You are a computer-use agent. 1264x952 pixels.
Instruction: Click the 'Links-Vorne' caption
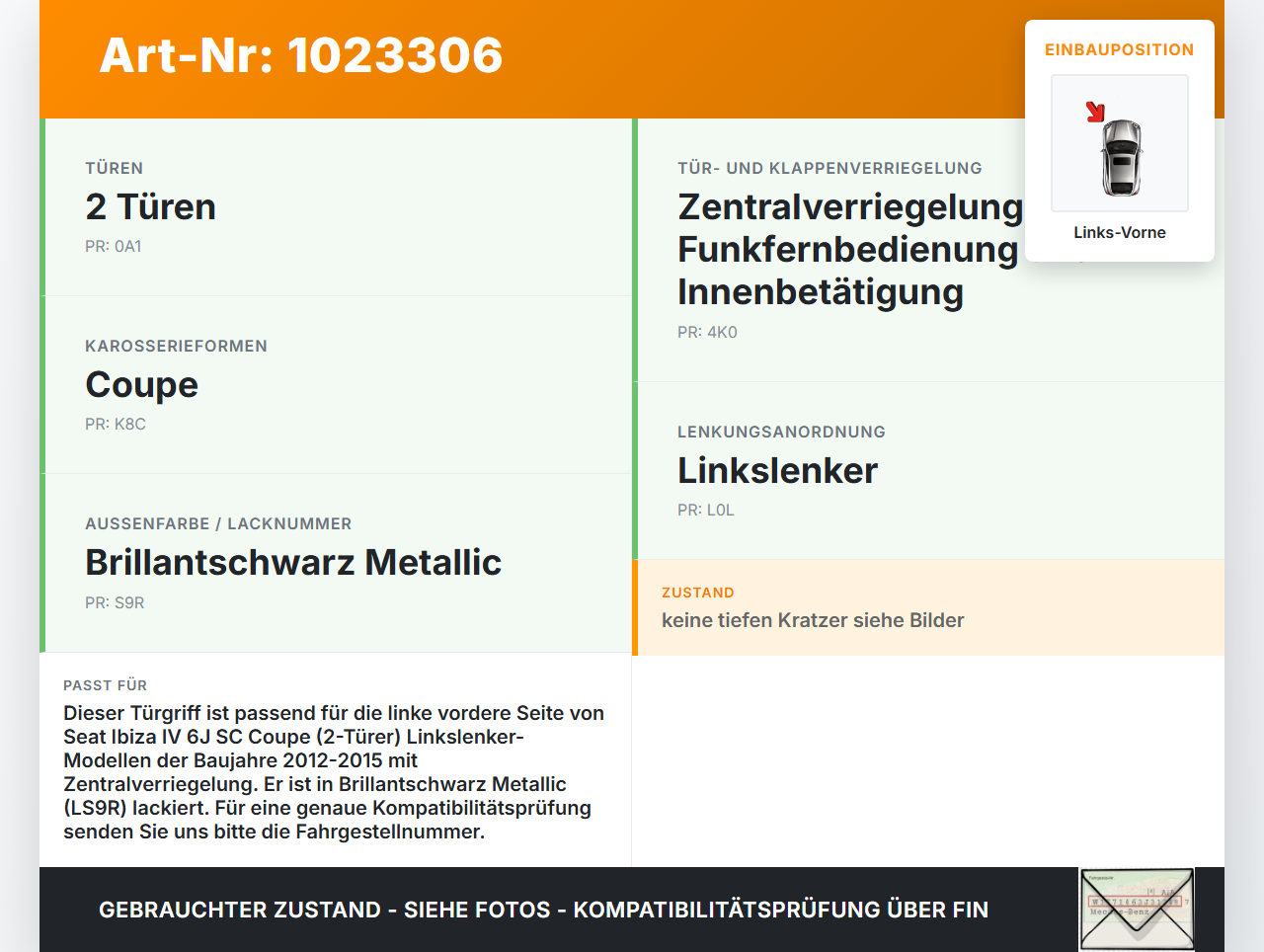point(1120,232)
